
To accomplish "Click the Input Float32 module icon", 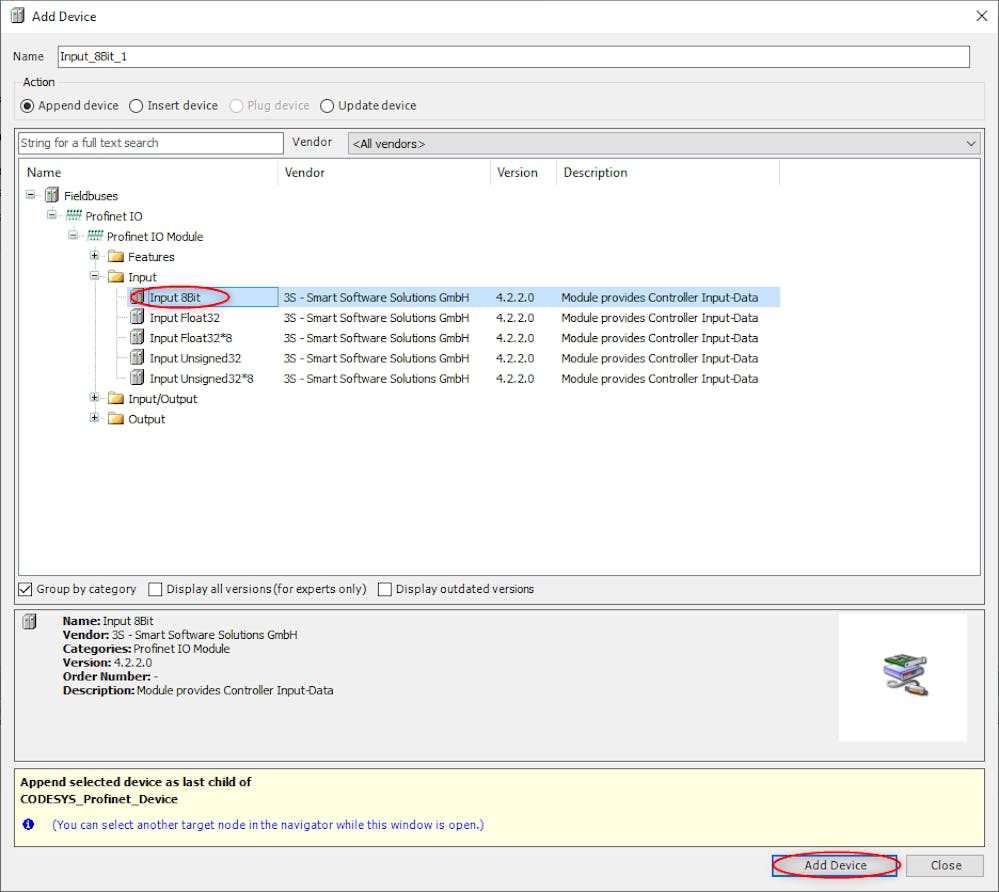I will 137,317.
